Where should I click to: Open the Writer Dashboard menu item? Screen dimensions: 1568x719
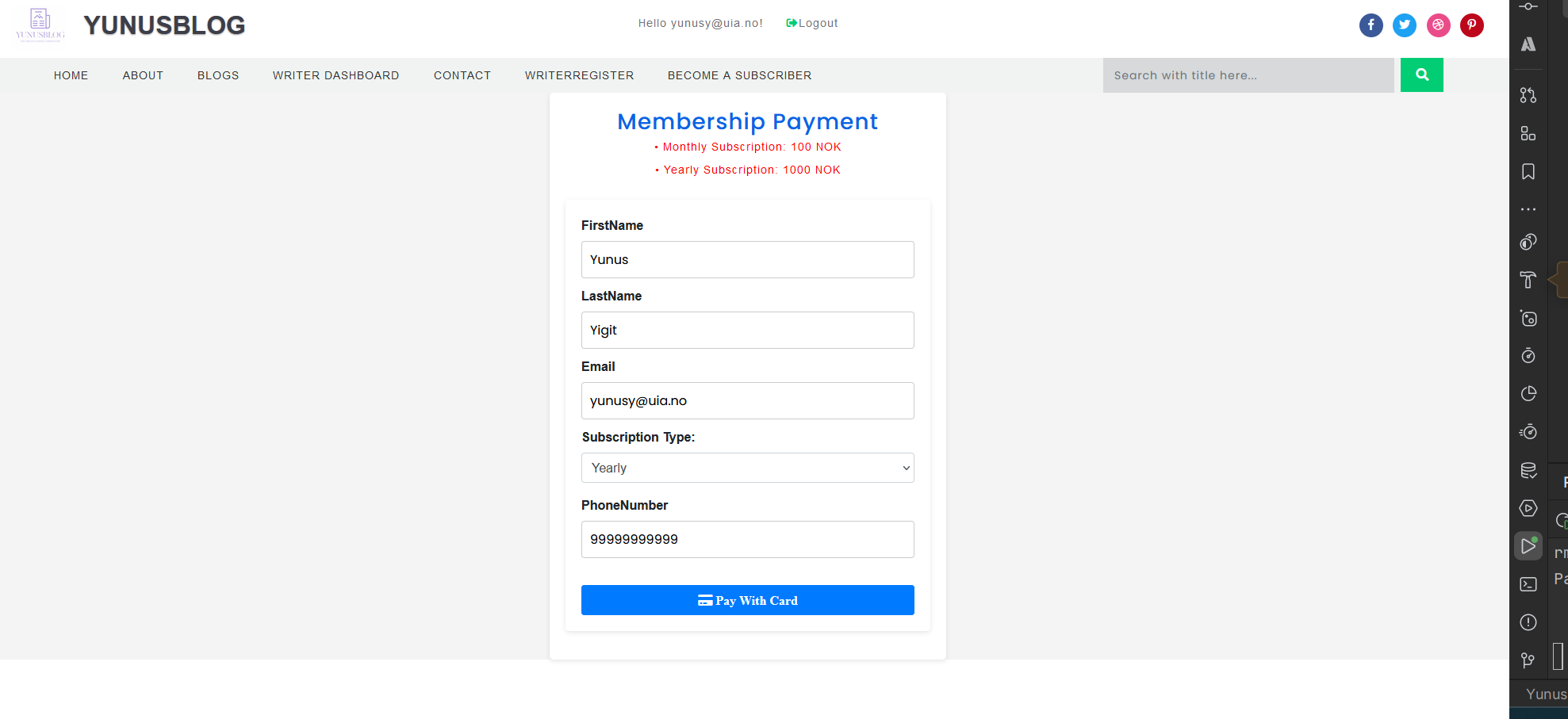click(335, 75)
